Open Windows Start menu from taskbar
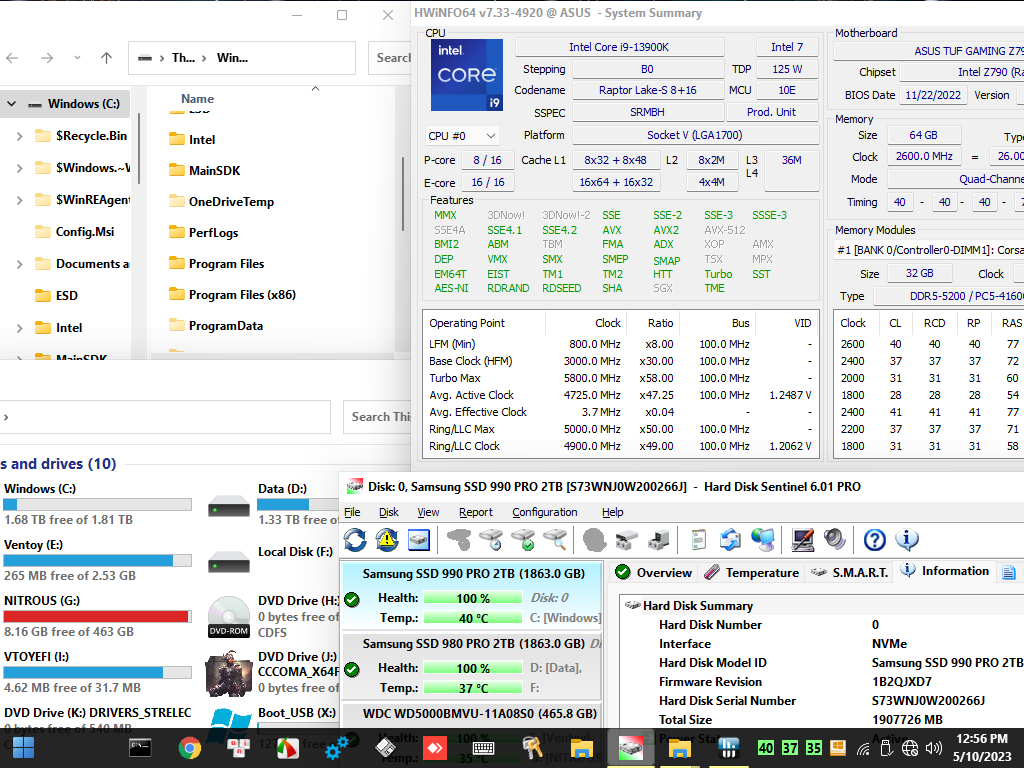The width and height of the screenshot is (1024, 768). pyautogui.click(x=23, y=748)
